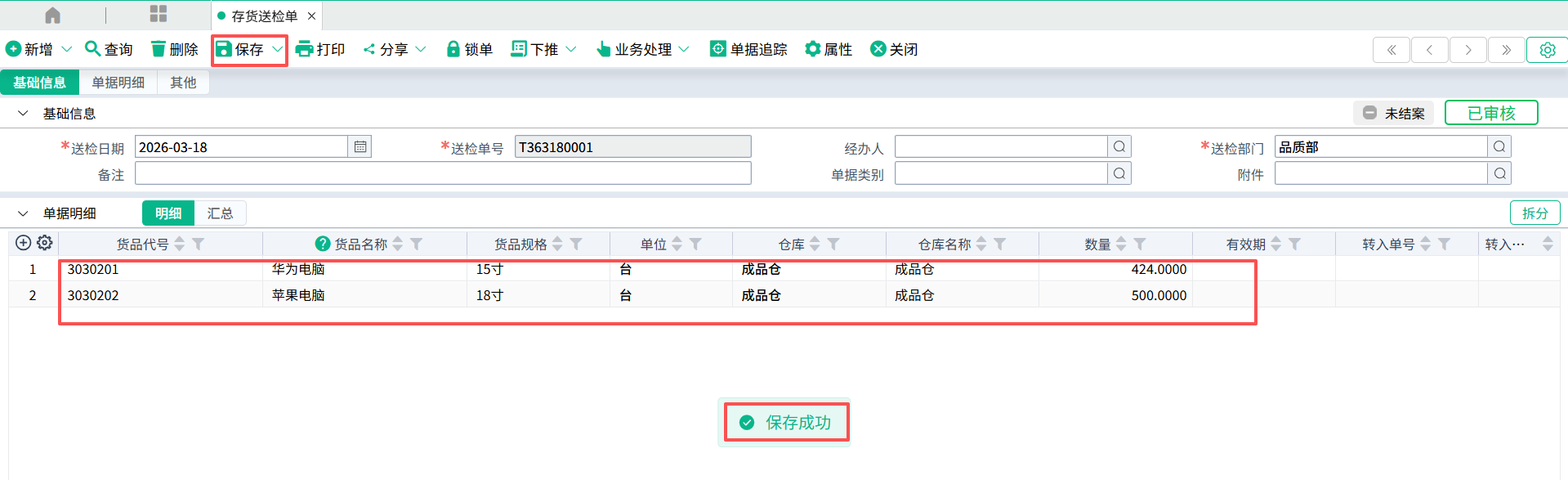Switch to the 单据明细 tab
This screenshot has height=480, width=1568.
118,83
